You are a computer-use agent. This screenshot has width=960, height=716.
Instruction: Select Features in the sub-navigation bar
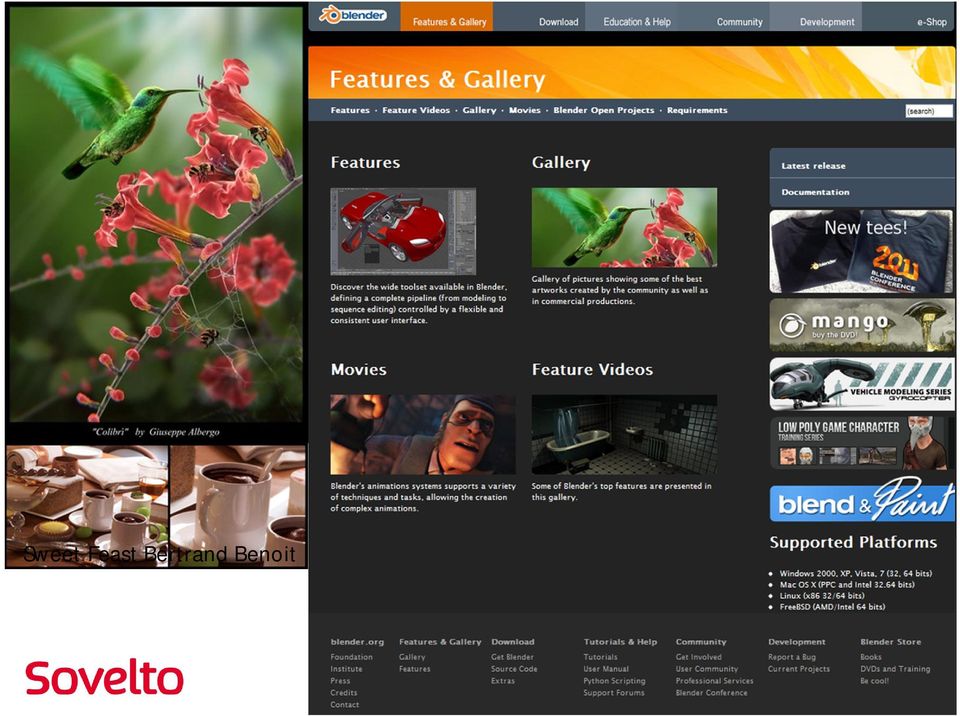tap(350, 110)
